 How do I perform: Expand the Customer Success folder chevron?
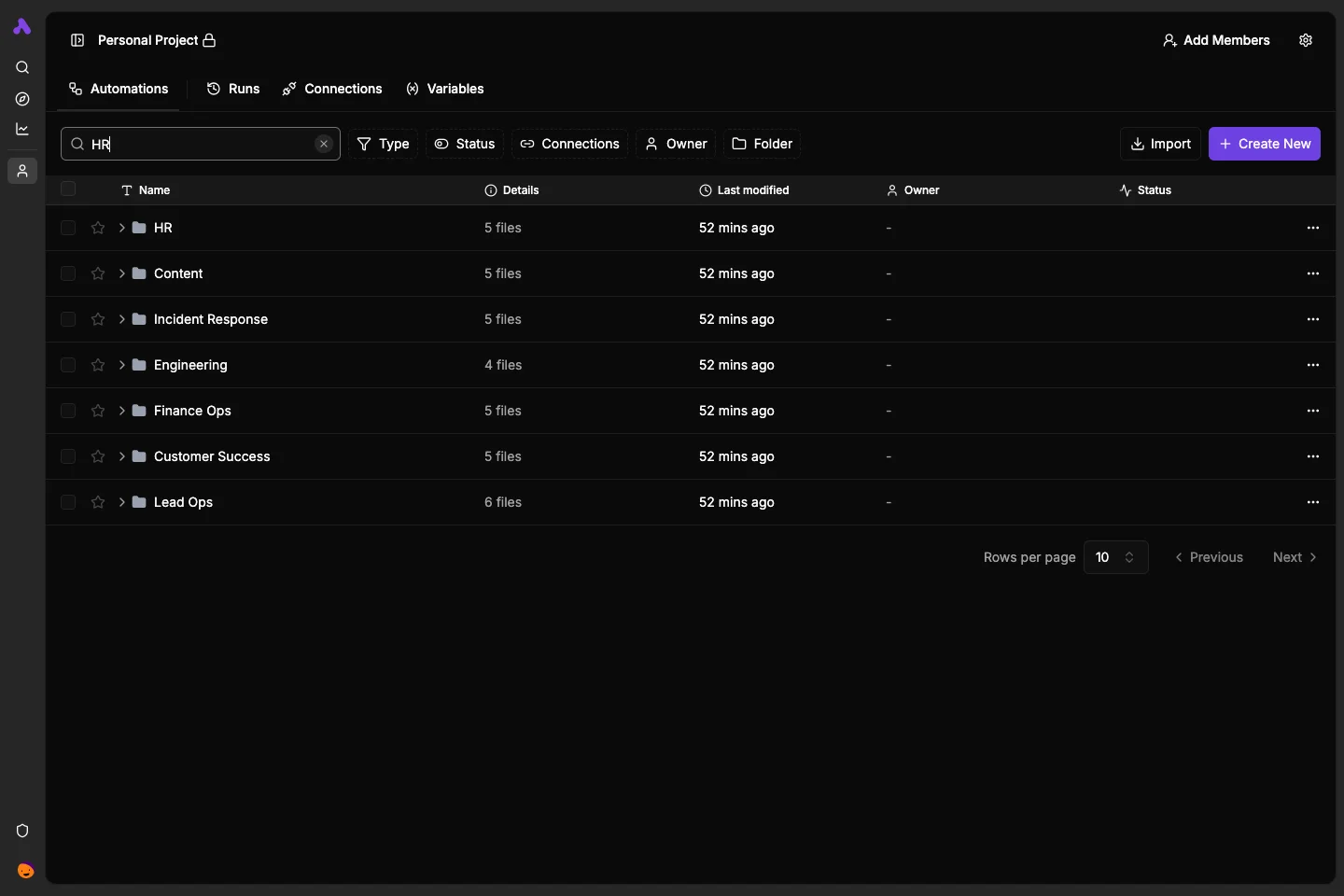122,456
